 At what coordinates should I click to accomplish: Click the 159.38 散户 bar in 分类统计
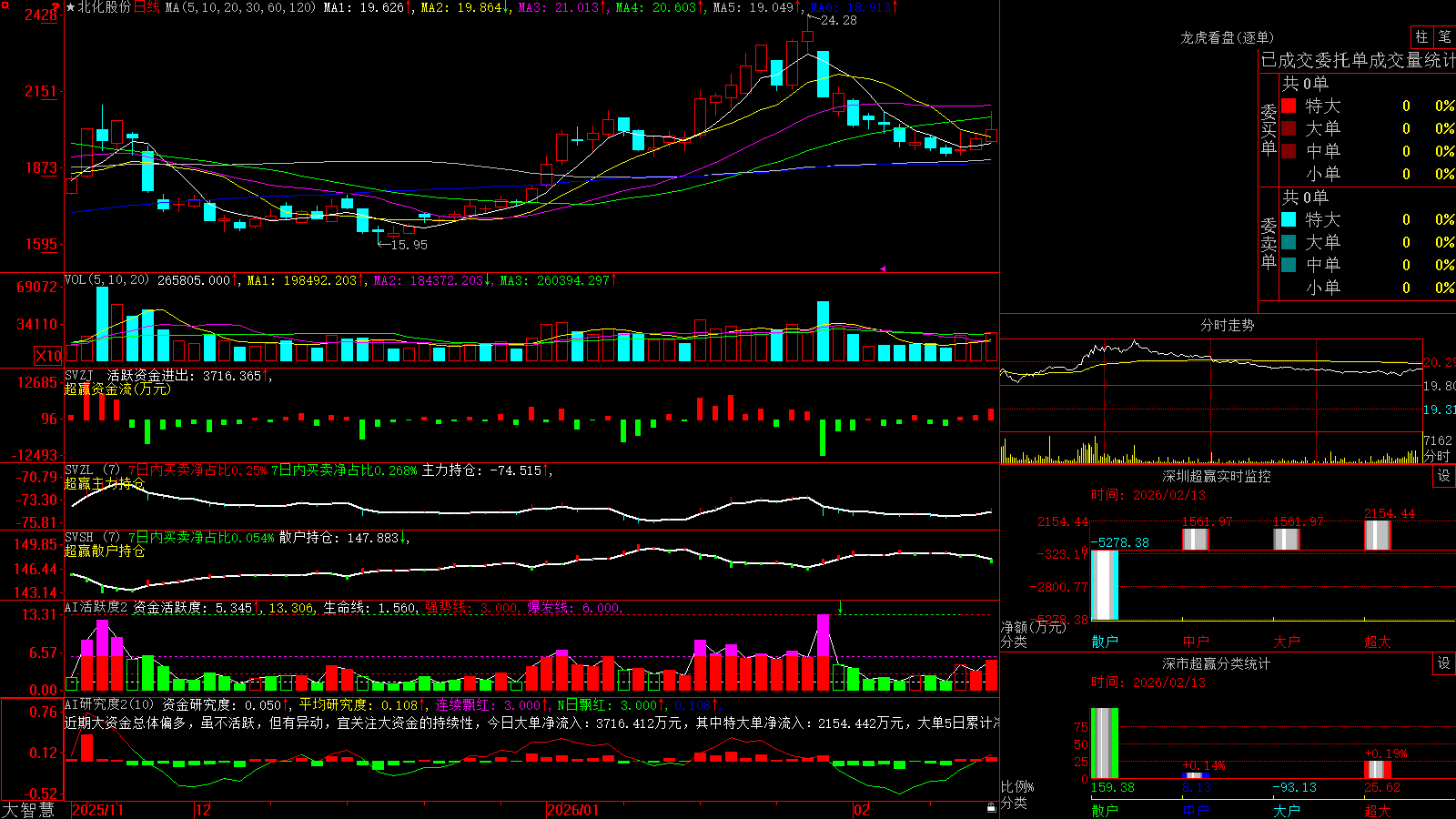click(x=1105, y=743)
